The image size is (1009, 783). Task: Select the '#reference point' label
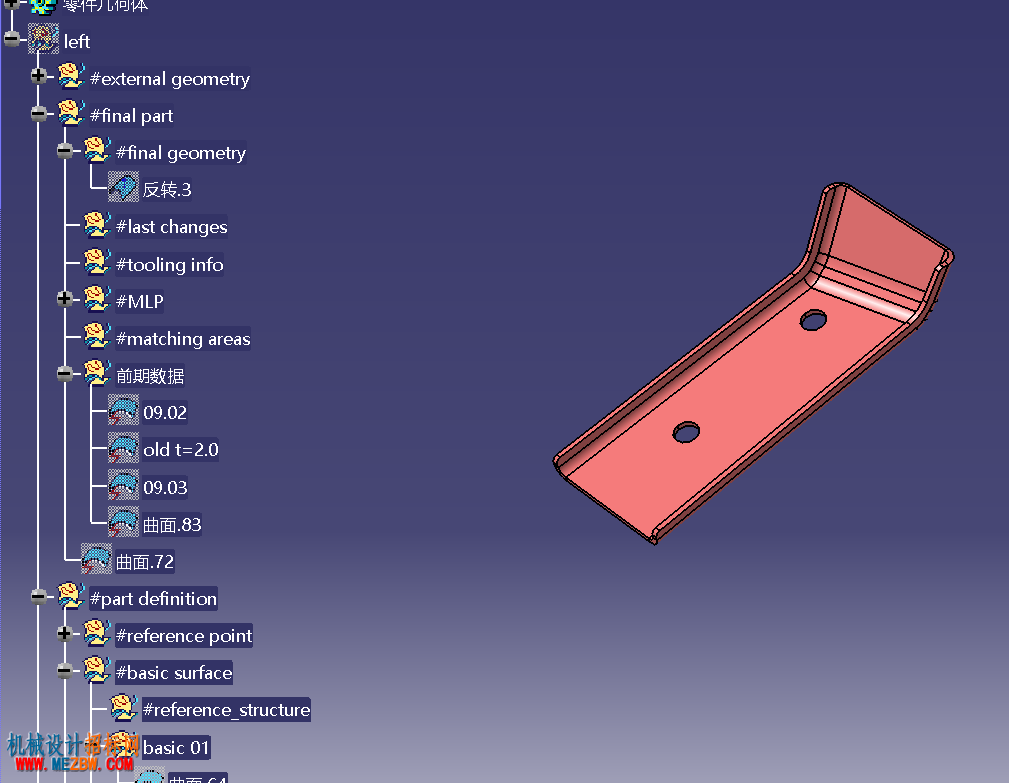tap(183, 636)
